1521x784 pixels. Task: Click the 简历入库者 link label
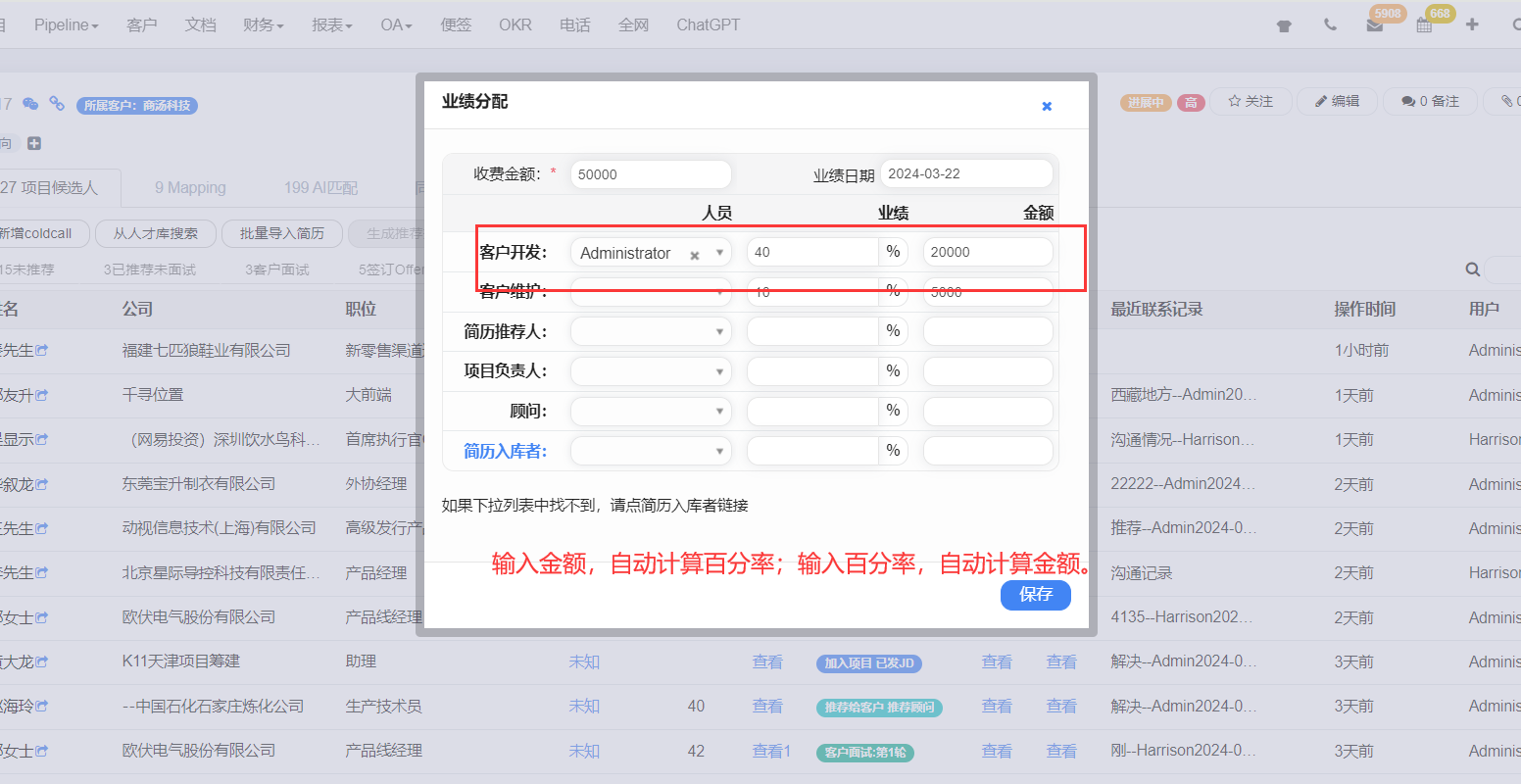click(505, 451)
